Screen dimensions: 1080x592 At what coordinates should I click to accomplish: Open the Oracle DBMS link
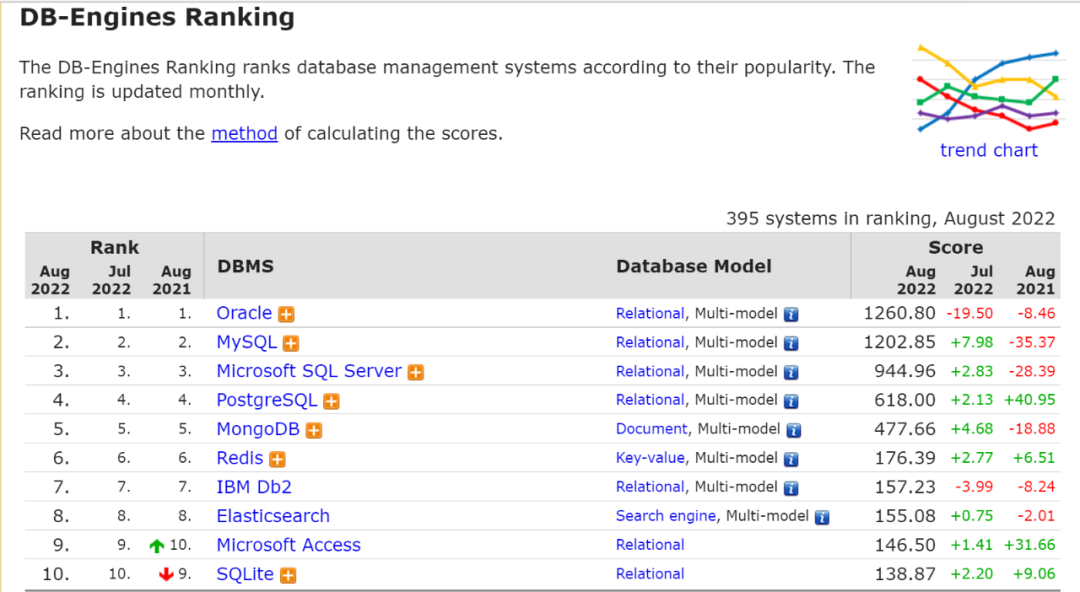244,313
